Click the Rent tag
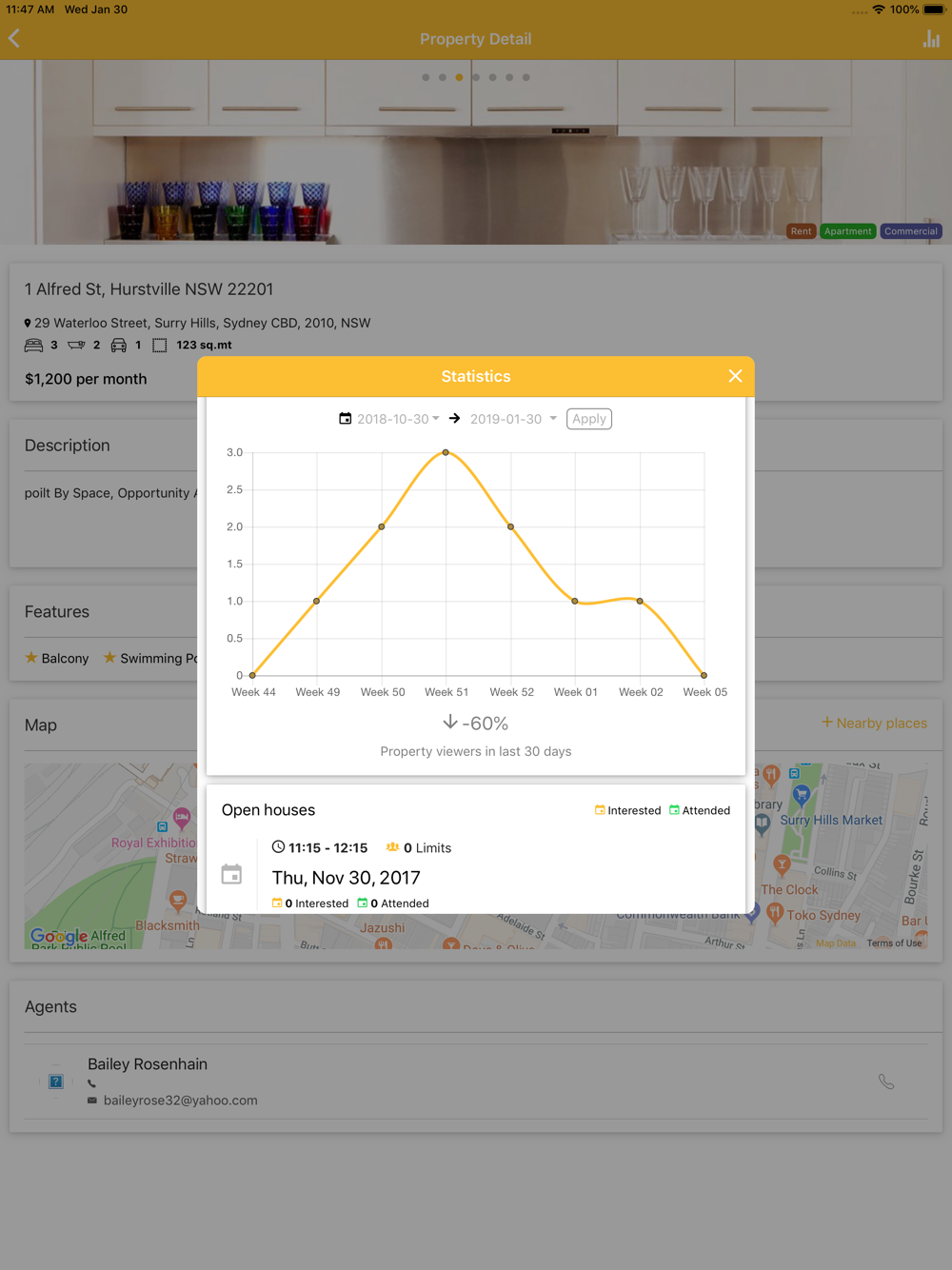Viewport: 952px width, 1270px height. [x=802, y=231]
